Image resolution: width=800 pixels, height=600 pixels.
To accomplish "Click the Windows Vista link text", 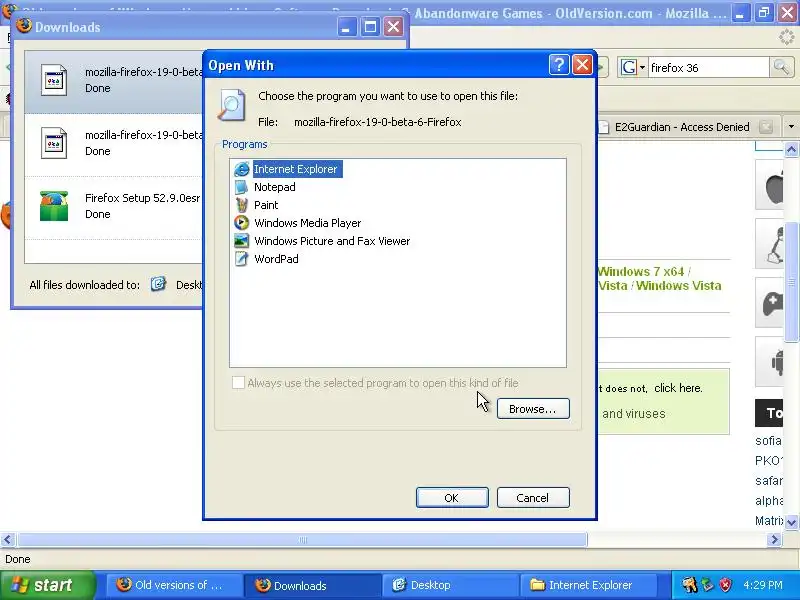I will pyautogui.click(x=679, y=286).
